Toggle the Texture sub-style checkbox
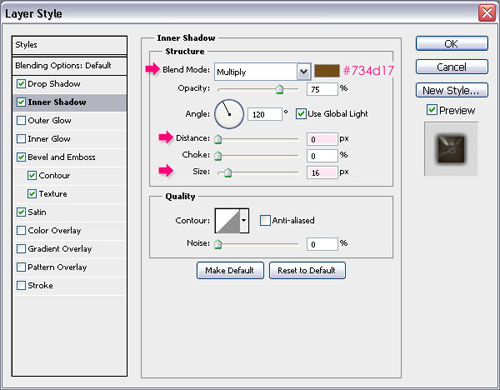The width and height of the screenshot is (500, 390). click(32, 194)
